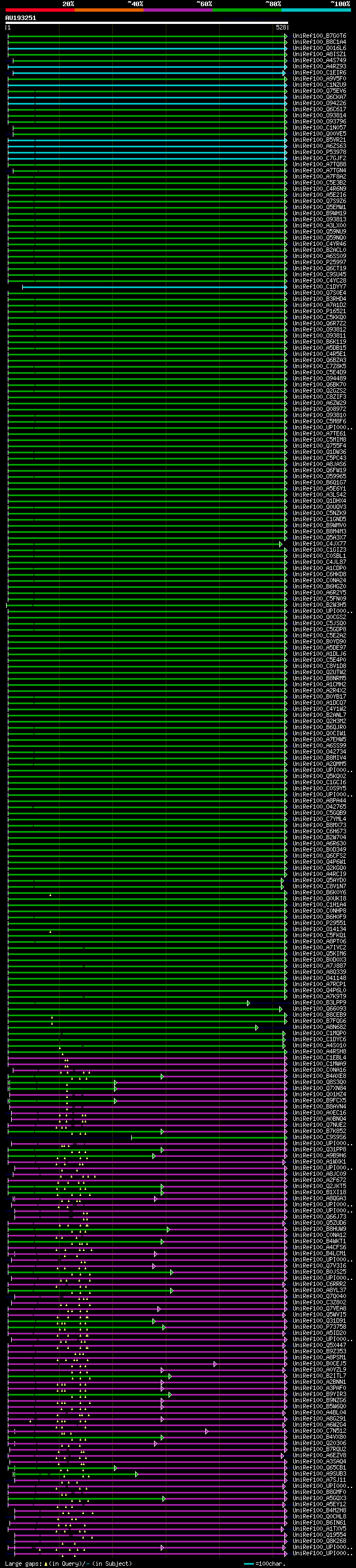Click UniRef100_A1CMH2 label
This screenshot has width=356, height=1568.
319,685
